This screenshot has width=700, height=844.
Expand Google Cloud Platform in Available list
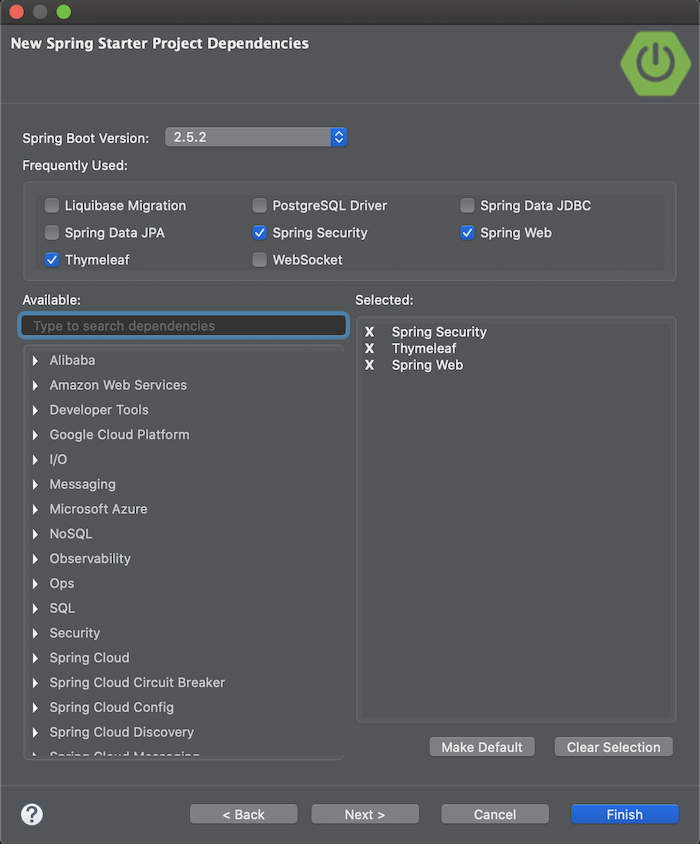pos(36,434)
